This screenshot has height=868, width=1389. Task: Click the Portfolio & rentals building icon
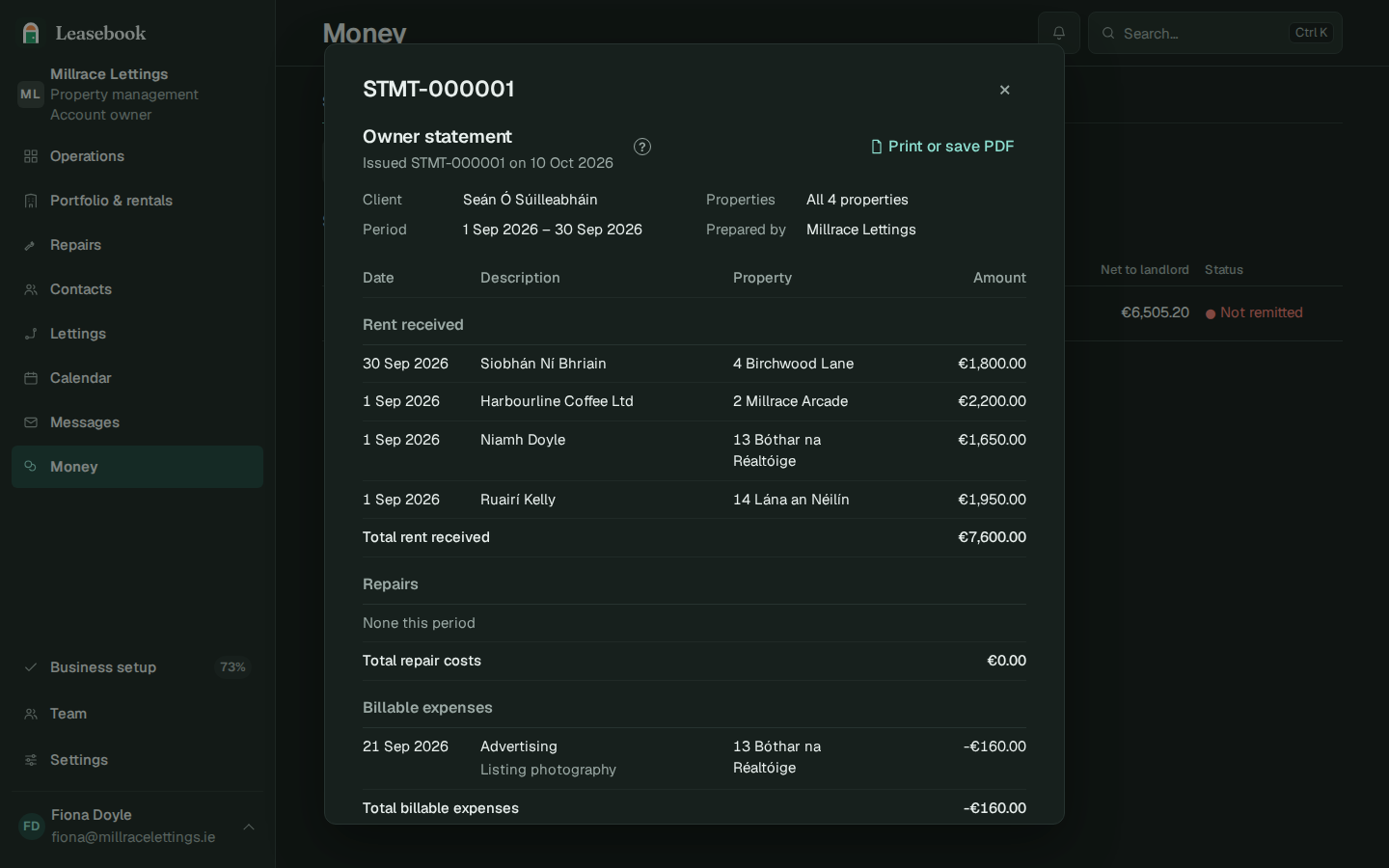pyautogui.click(x=31, y=201)
